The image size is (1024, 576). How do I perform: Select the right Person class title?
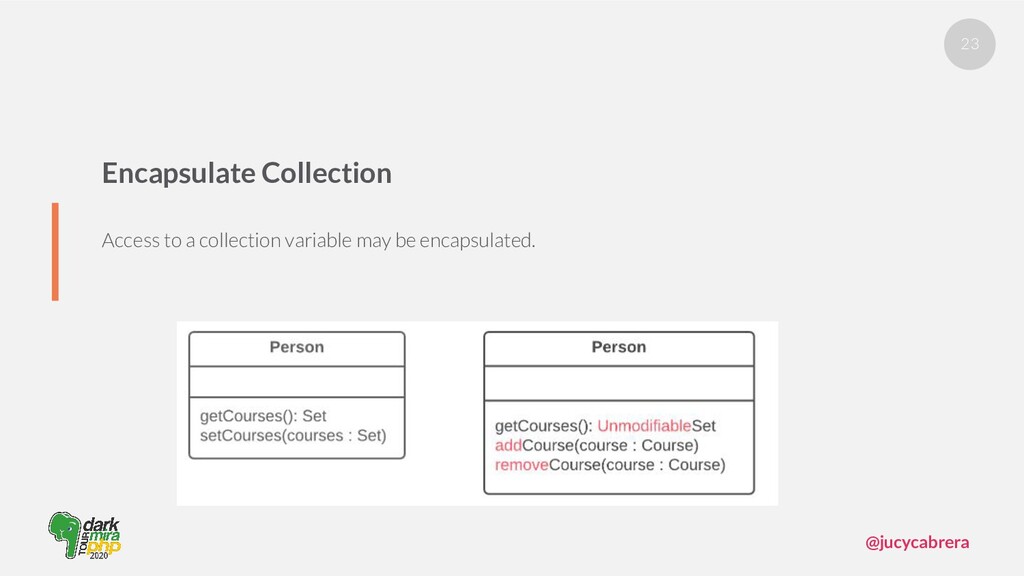pyautogui.click(x=618, y=347)
